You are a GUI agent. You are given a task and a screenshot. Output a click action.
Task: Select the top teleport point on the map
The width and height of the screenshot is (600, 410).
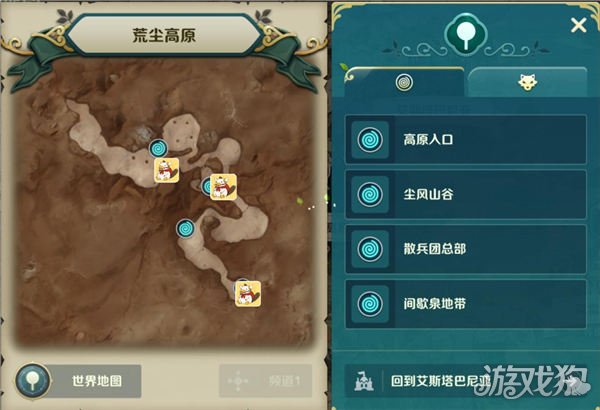[x=158, y=148]
